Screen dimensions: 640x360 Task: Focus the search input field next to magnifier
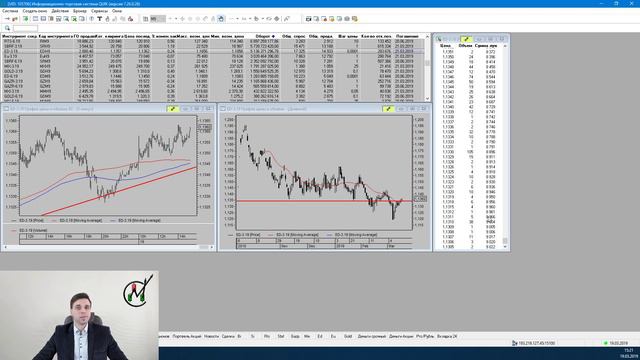coord(25,28)
